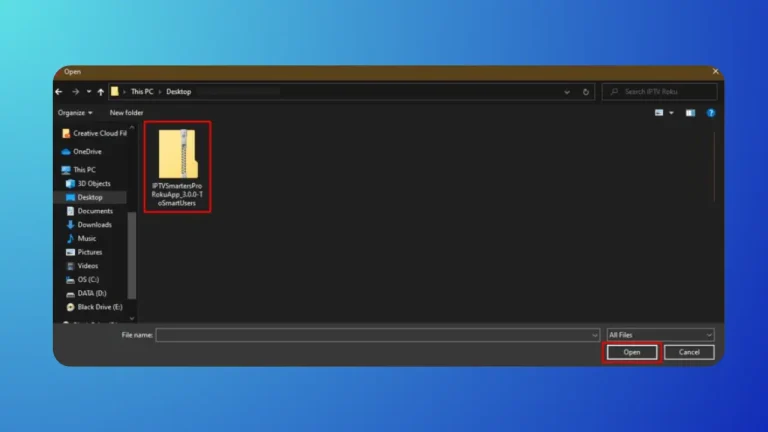Click the New folder toolbar item
This screenshot has width=768, height=432.
pos(126,113)
